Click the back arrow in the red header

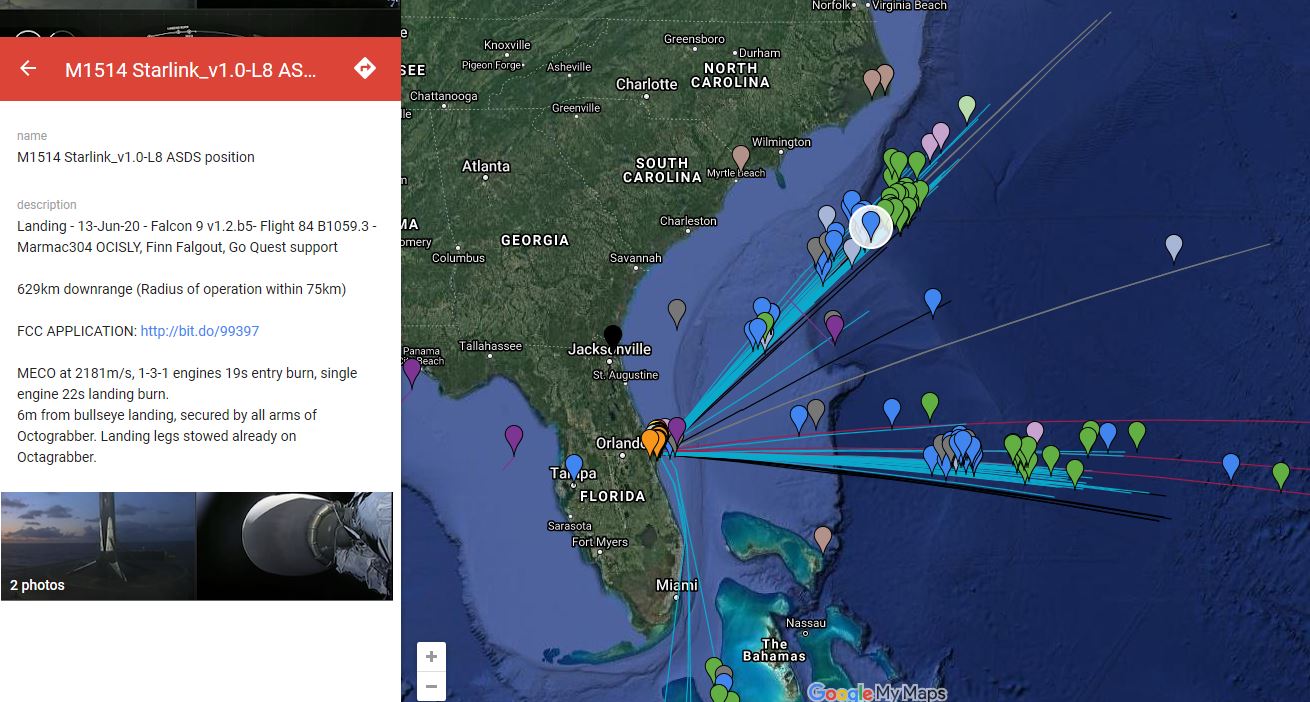pyautogui.click(x=28, y=68)
